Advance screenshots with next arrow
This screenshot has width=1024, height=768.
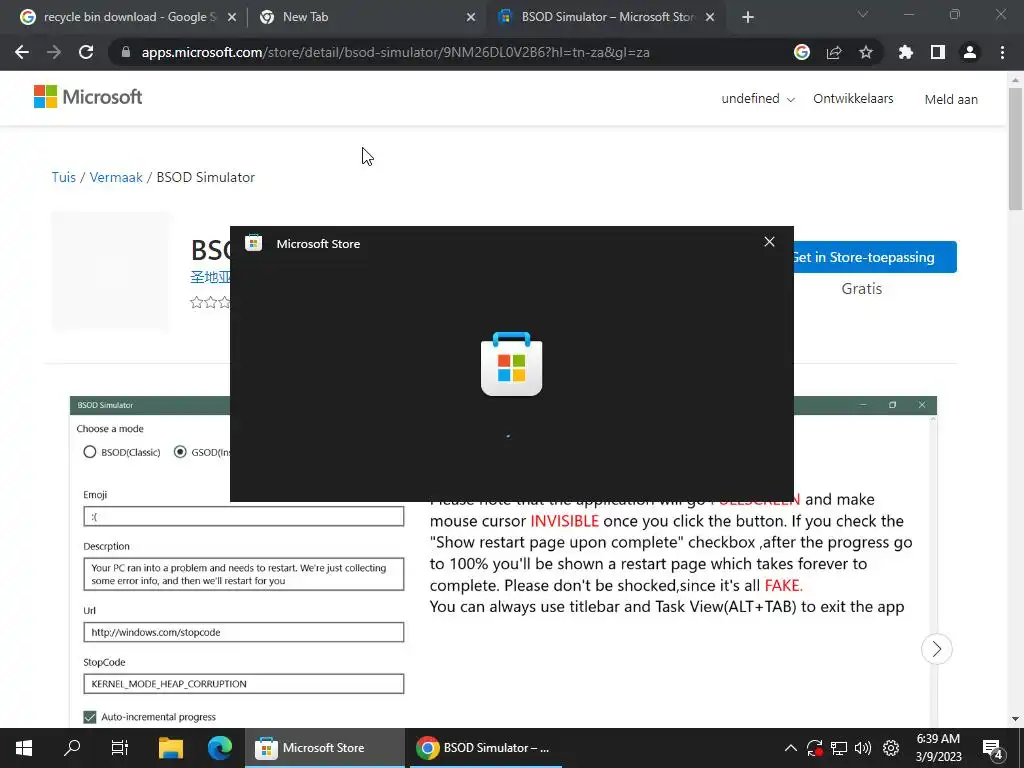936,649
